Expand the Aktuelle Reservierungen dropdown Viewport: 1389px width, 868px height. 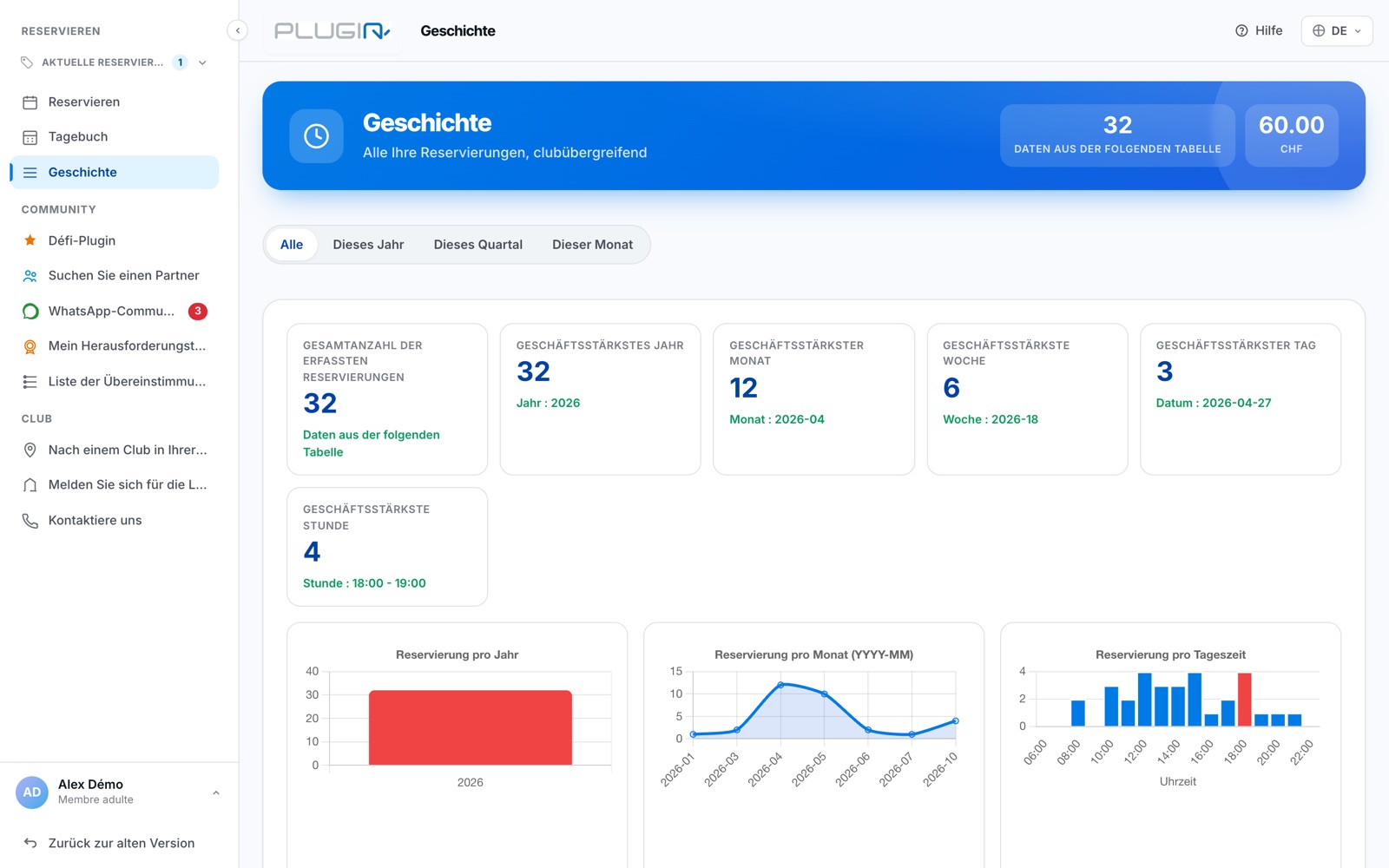202,62
